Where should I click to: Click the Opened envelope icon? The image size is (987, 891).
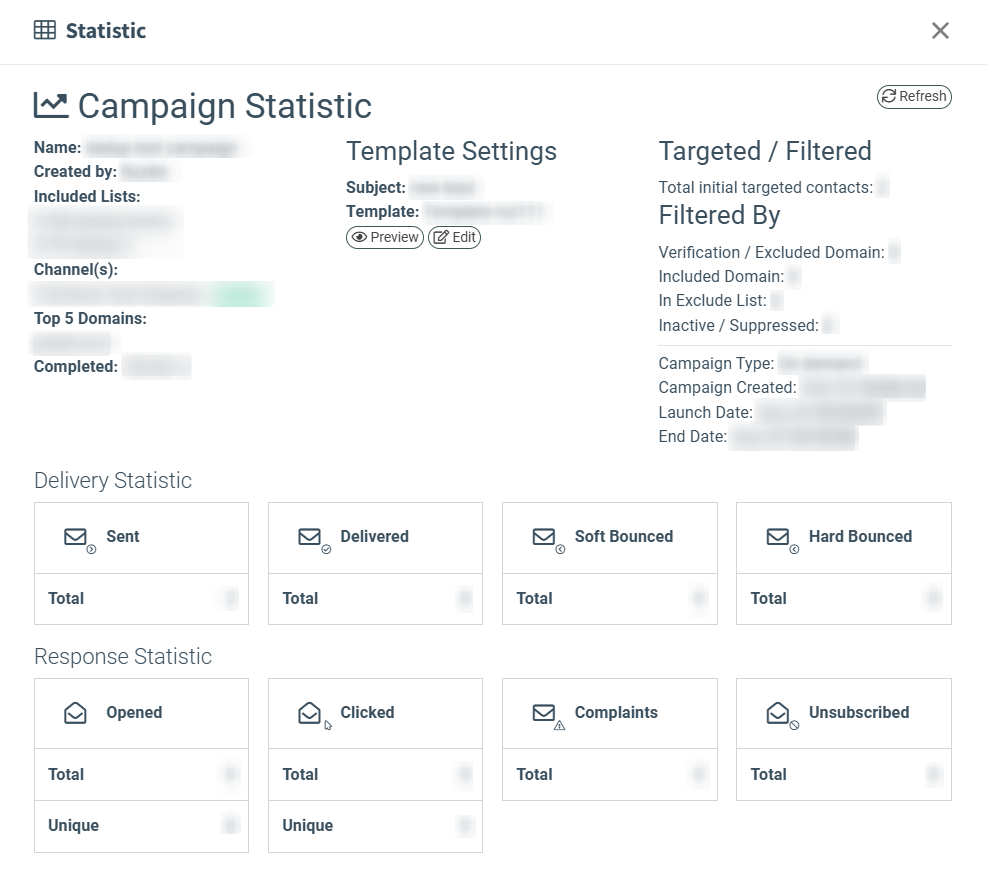(x=76, y=713)
